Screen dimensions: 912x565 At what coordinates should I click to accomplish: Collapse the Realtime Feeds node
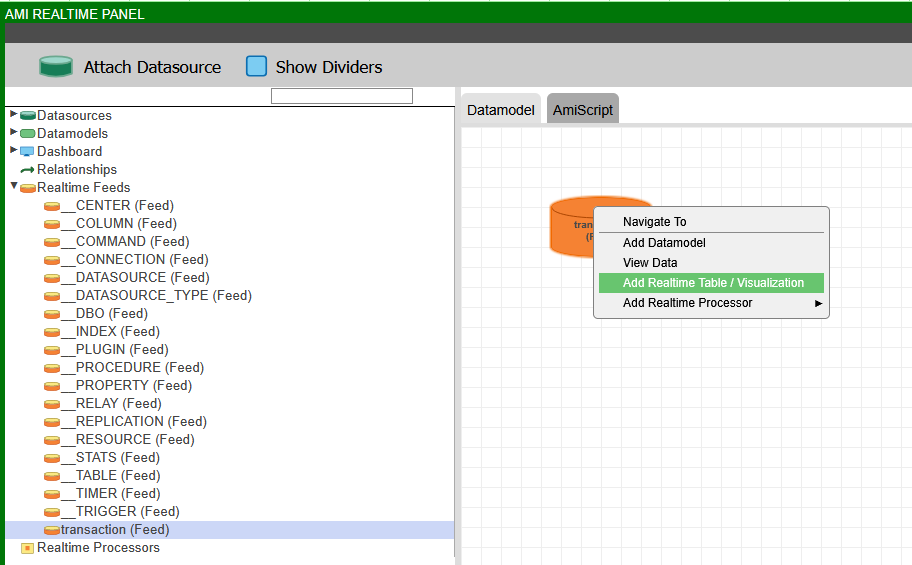click(14, 187)
